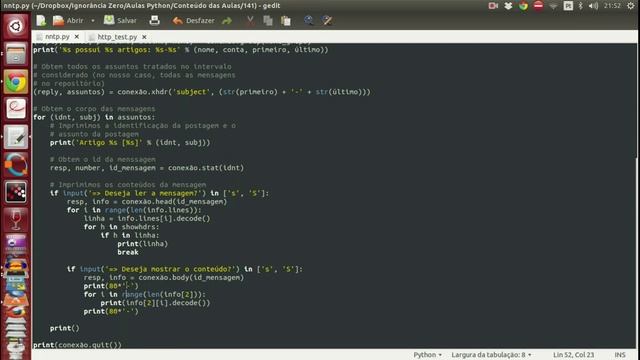Click the red no-entry tray icon
Image resolution: width=640 pixels, height=360 pixels.
click(538, 6)
